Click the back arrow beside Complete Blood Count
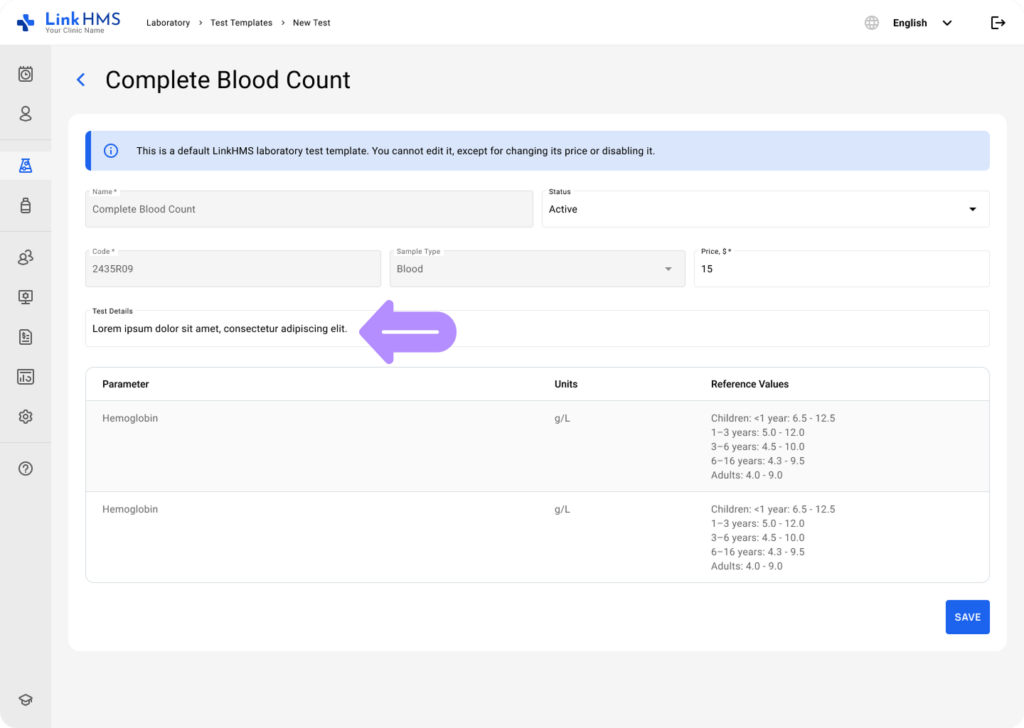 click(x=80, y=79)
